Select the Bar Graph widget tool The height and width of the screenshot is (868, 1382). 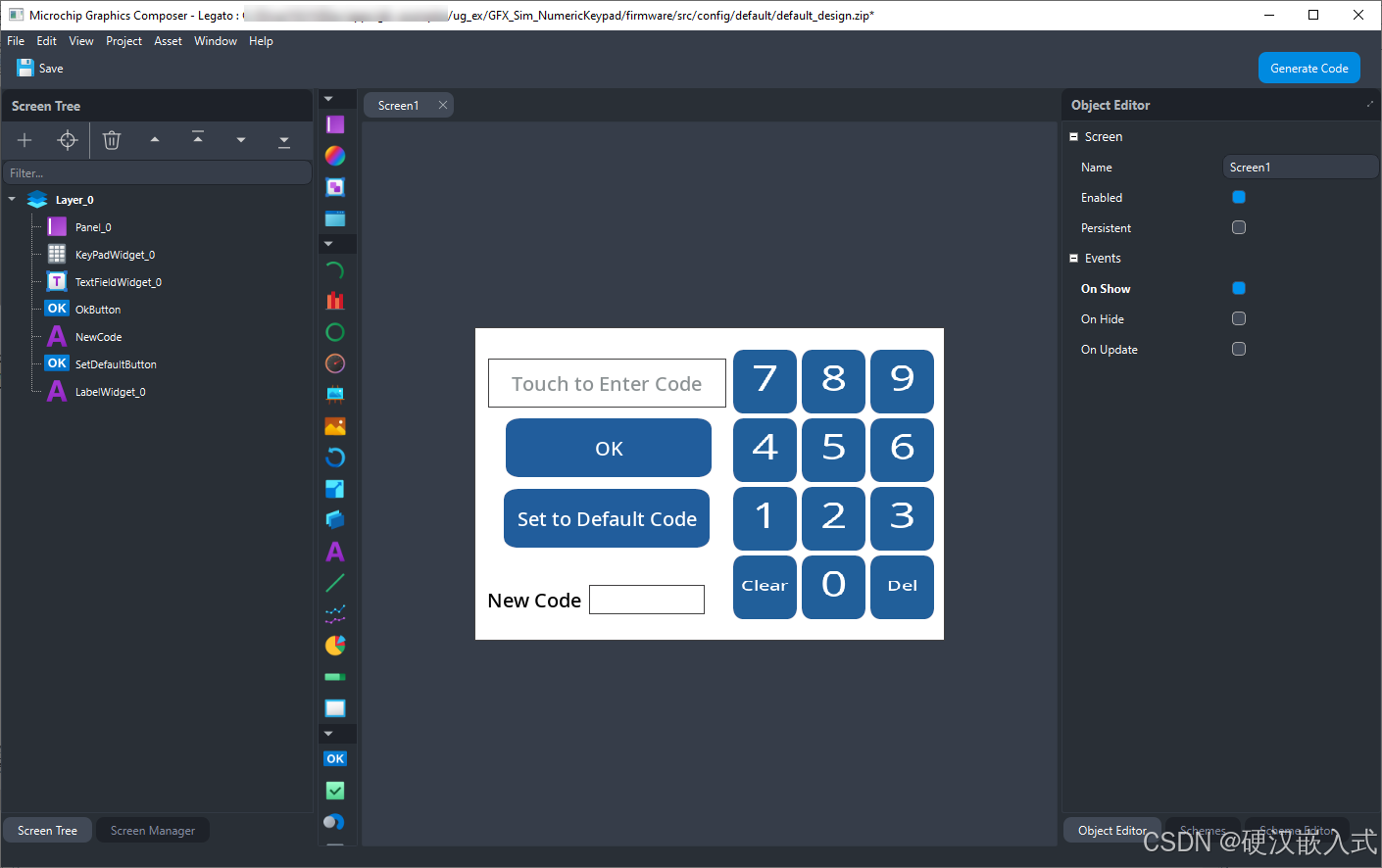(335, 301)
